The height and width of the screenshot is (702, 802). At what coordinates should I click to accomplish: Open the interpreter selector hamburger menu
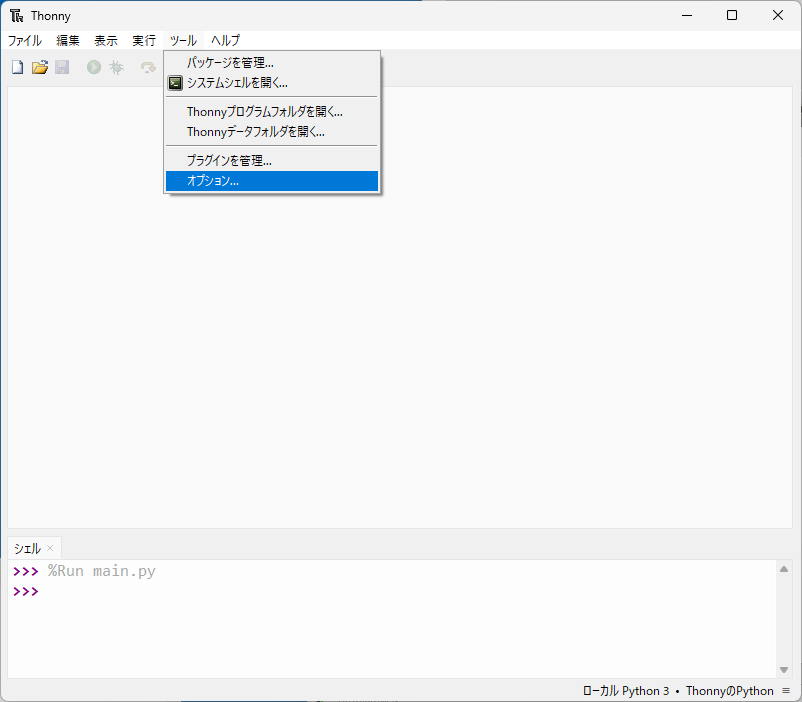point(786,691)
